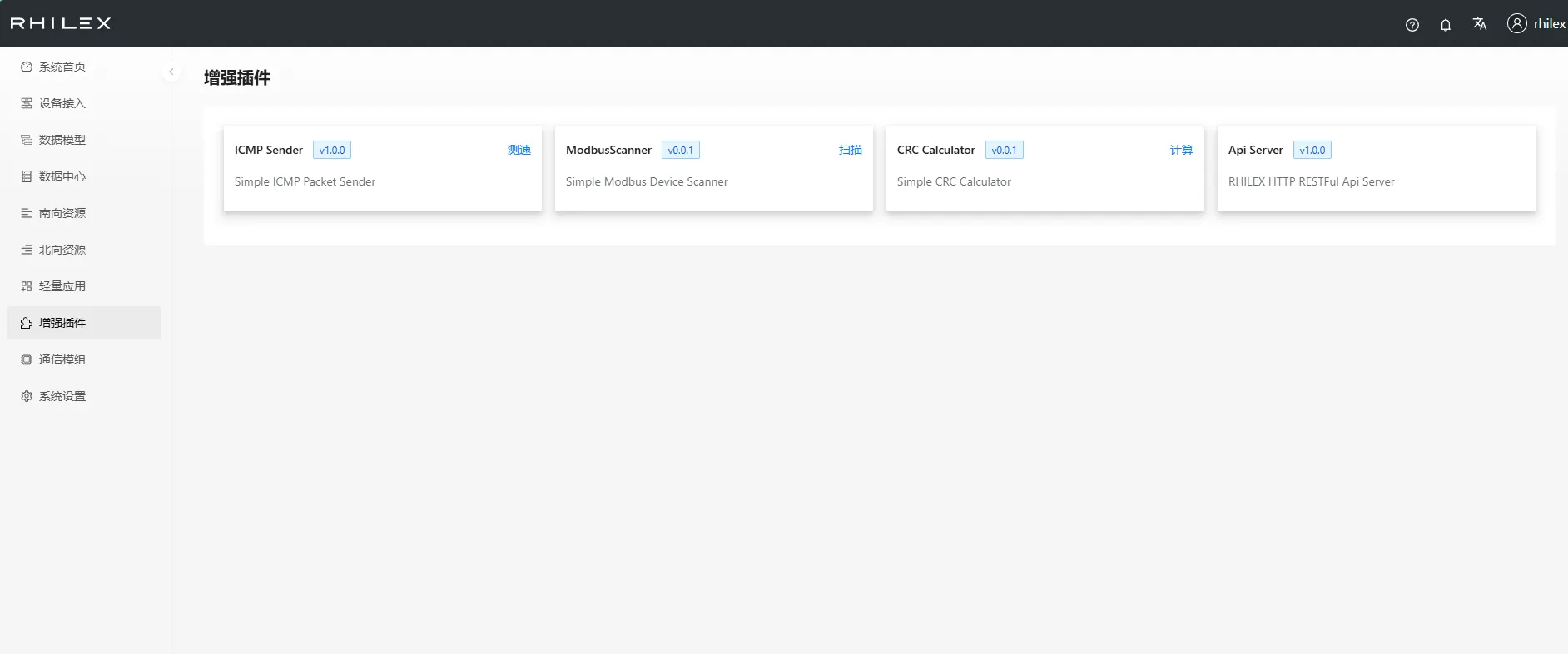1568x654 pixels.
Task: Open 数据模型 menu item
Action: point(84,140)
